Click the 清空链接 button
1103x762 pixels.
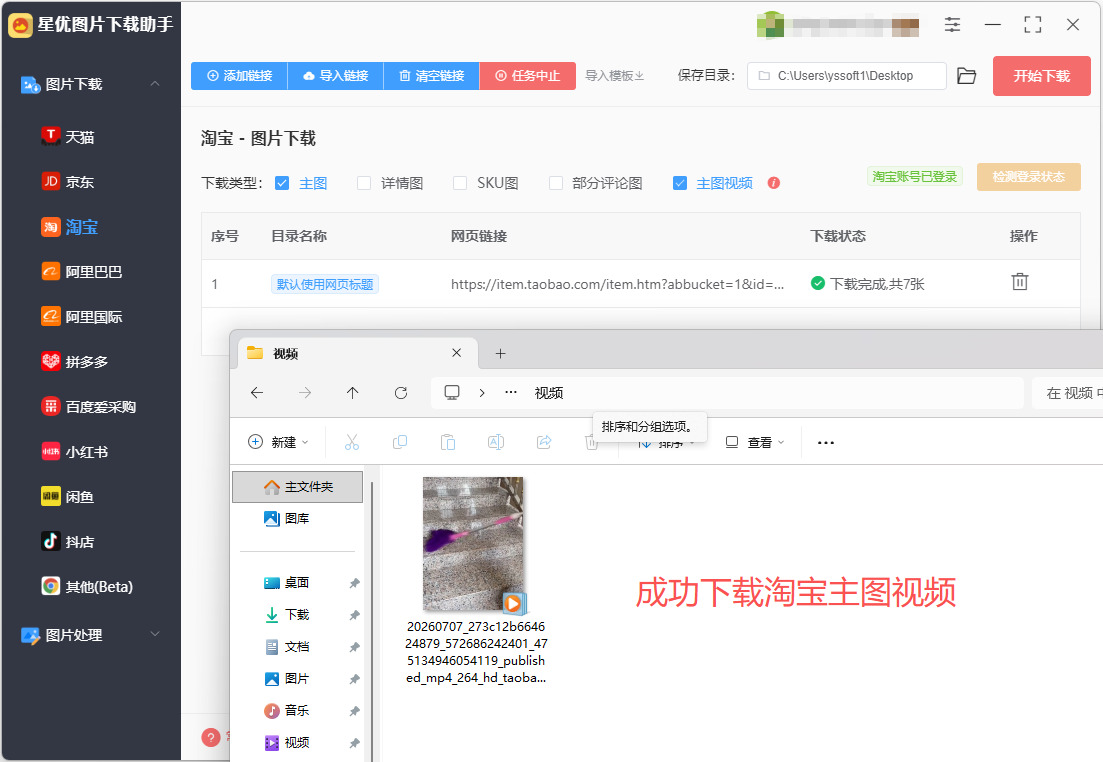click(431, 75)
